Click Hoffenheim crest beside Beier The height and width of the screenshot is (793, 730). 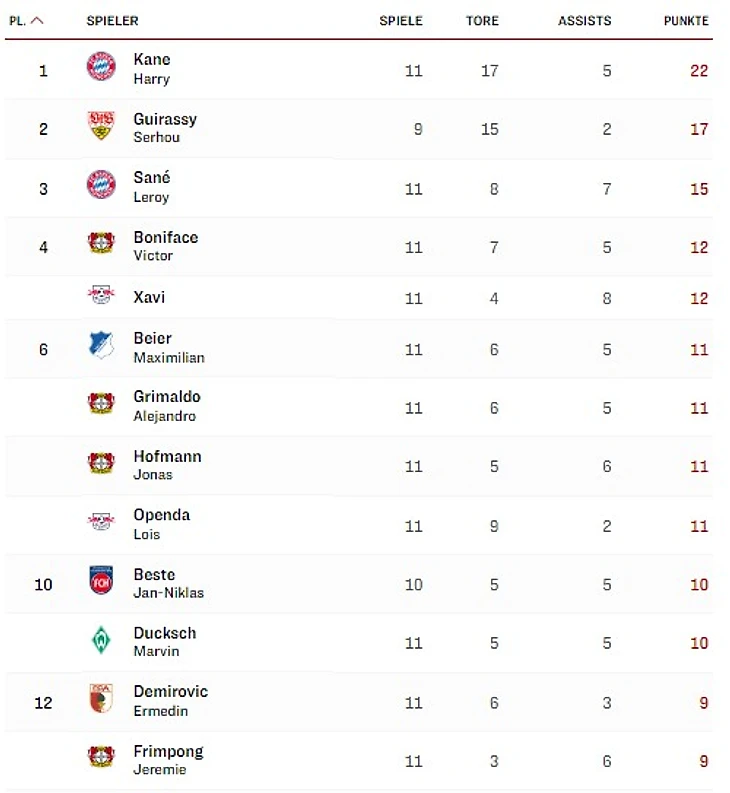pos(101,345)
